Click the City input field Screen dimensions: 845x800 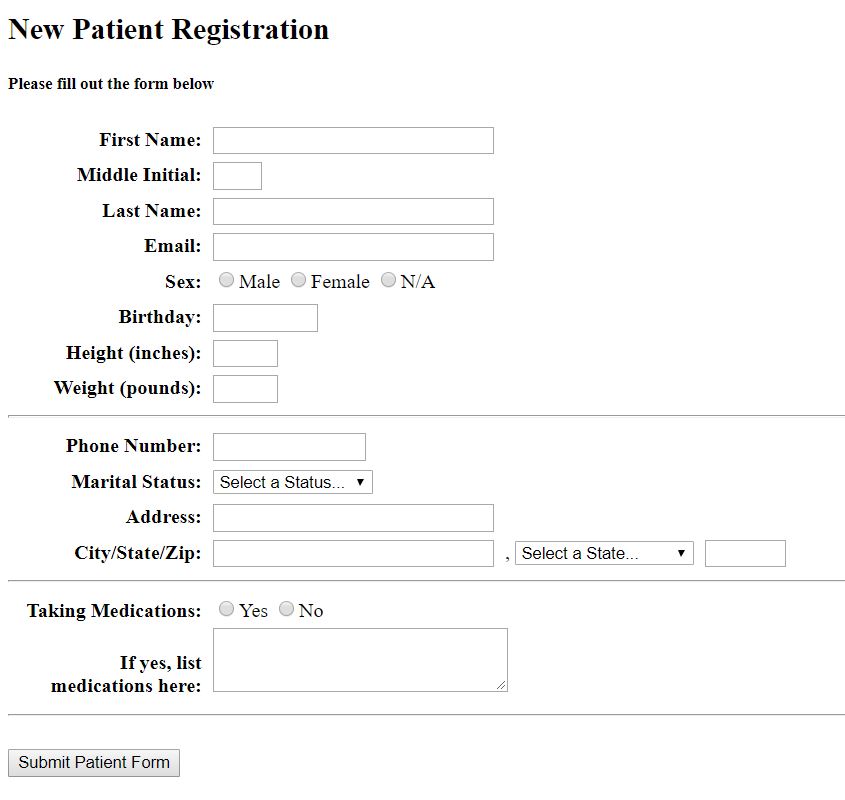(354, 554)
